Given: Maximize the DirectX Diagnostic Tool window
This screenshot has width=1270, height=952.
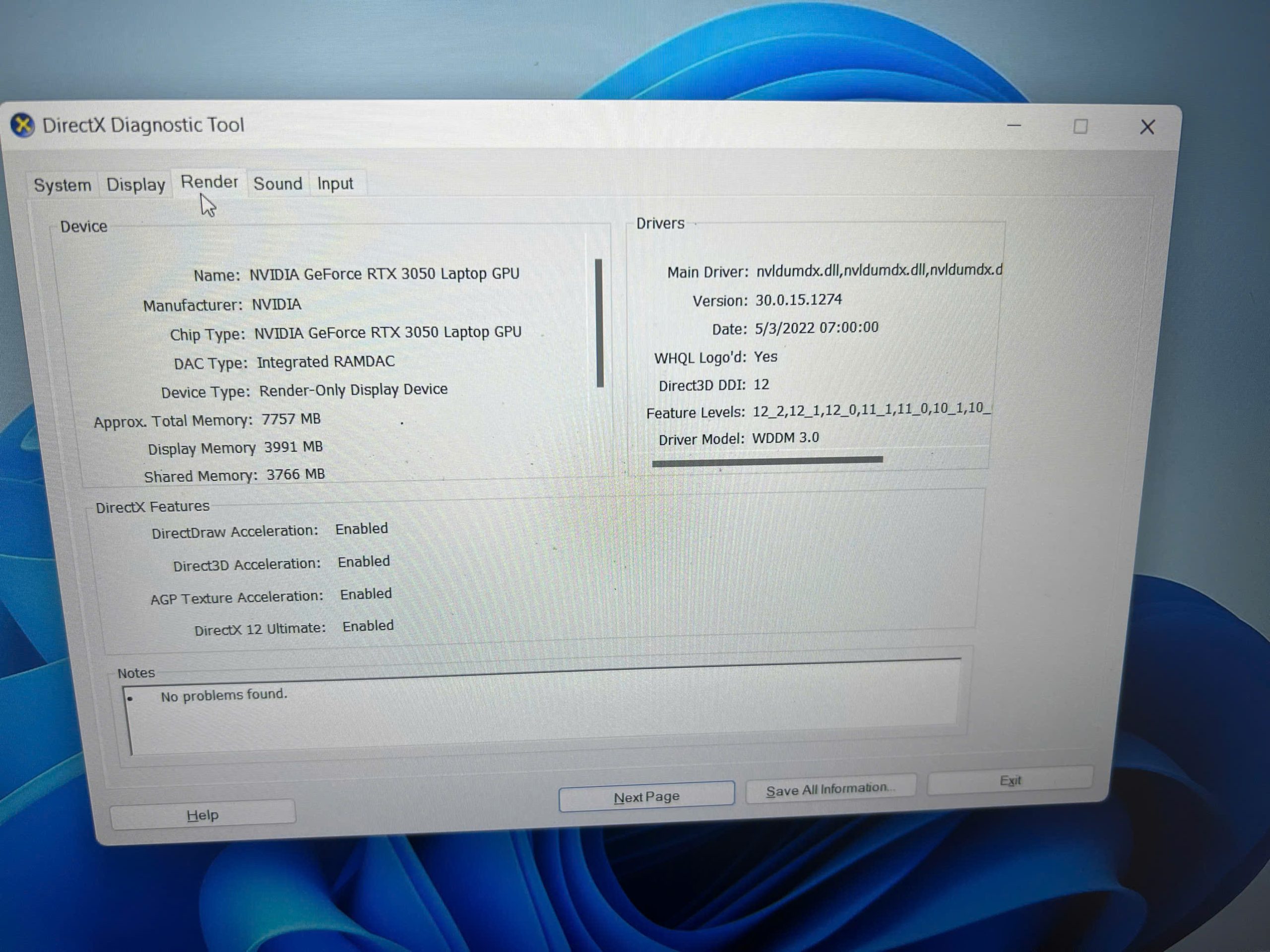Looking at the screenshot, I should (1080, 126).
